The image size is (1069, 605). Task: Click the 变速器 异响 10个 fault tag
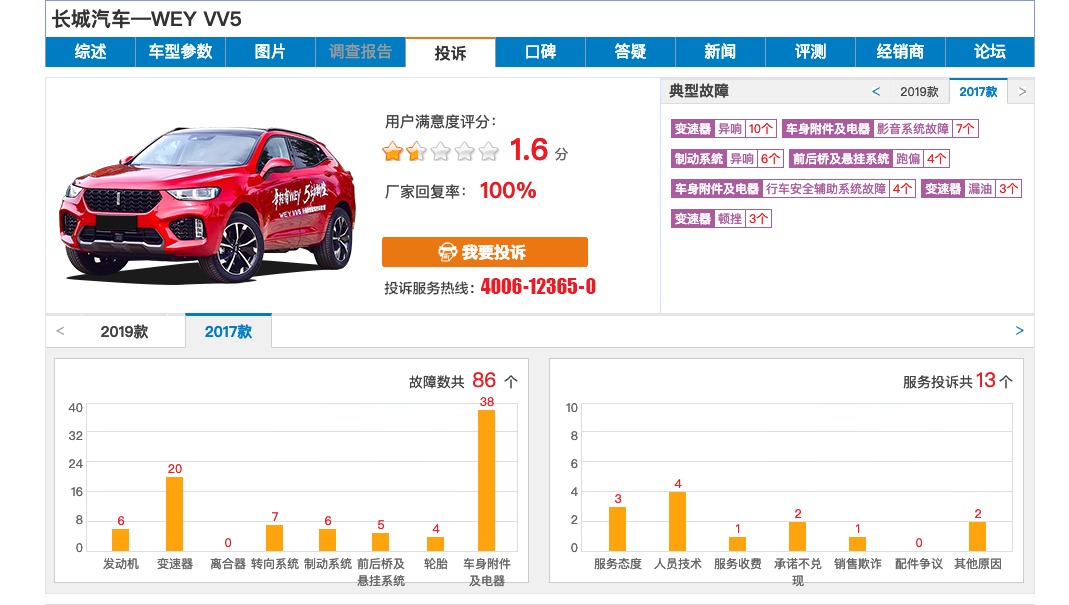[723, 128]
